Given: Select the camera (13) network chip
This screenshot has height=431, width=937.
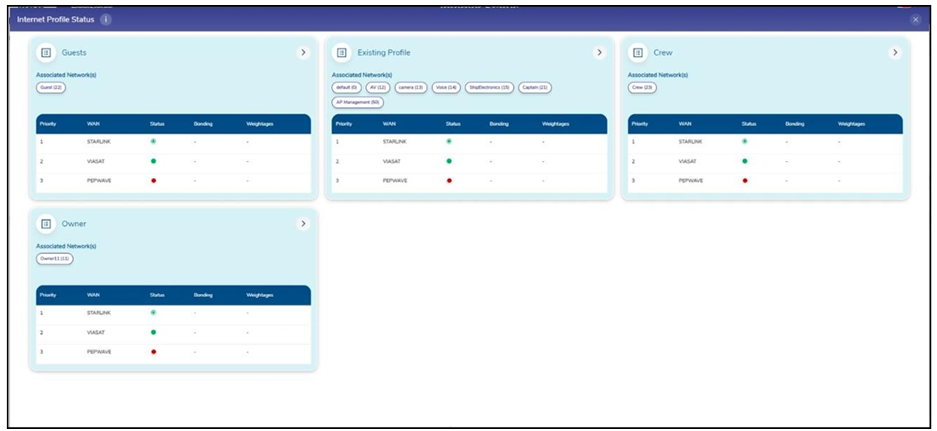Looking at the screenshot, I should point(411,88).
